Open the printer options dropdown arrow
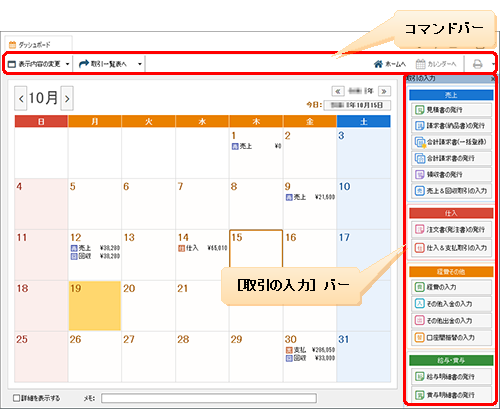This screenshot has height=409, width=500. (x=493, y=64)
